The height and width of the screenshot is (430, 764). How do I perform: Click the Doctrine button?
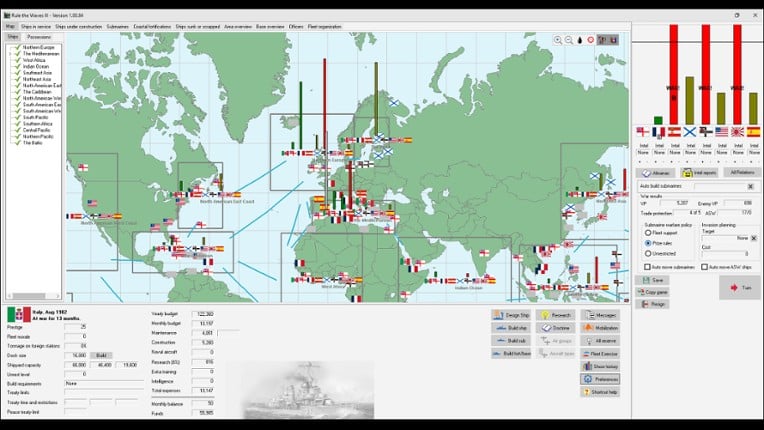[554, 328]
